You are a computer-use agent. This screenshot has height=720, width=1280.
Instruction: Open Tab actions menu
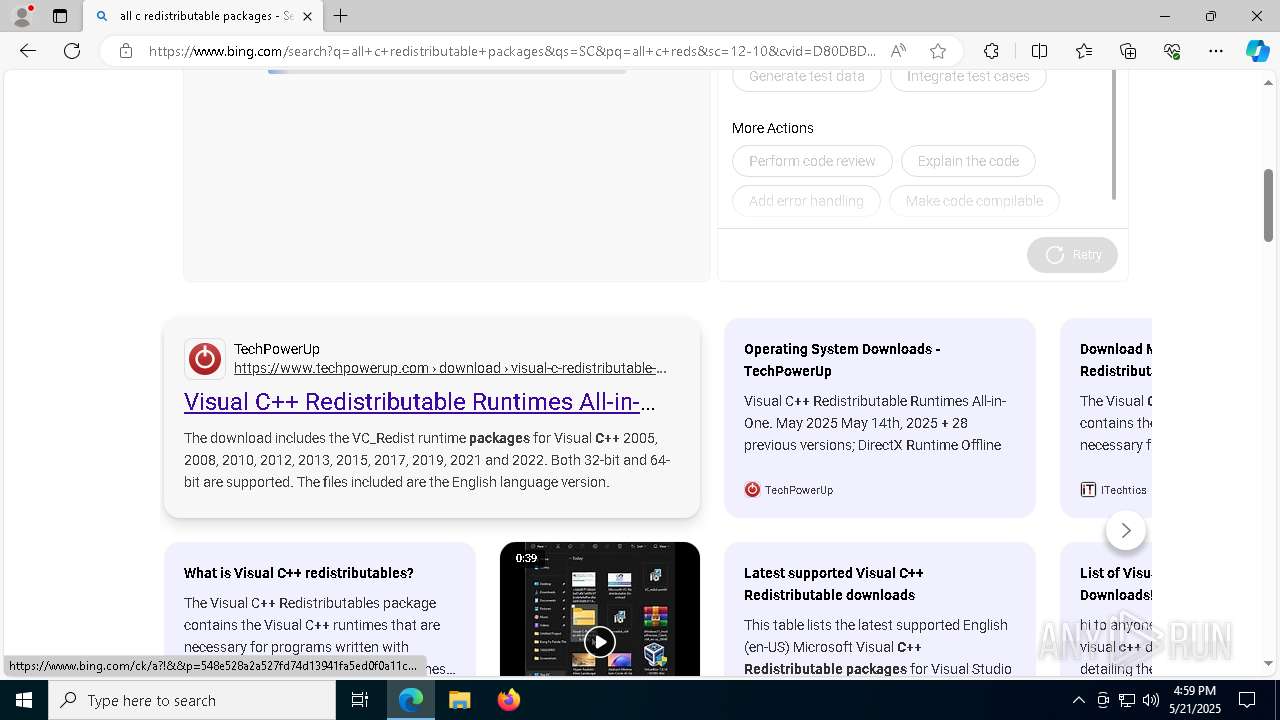(60, 16)
